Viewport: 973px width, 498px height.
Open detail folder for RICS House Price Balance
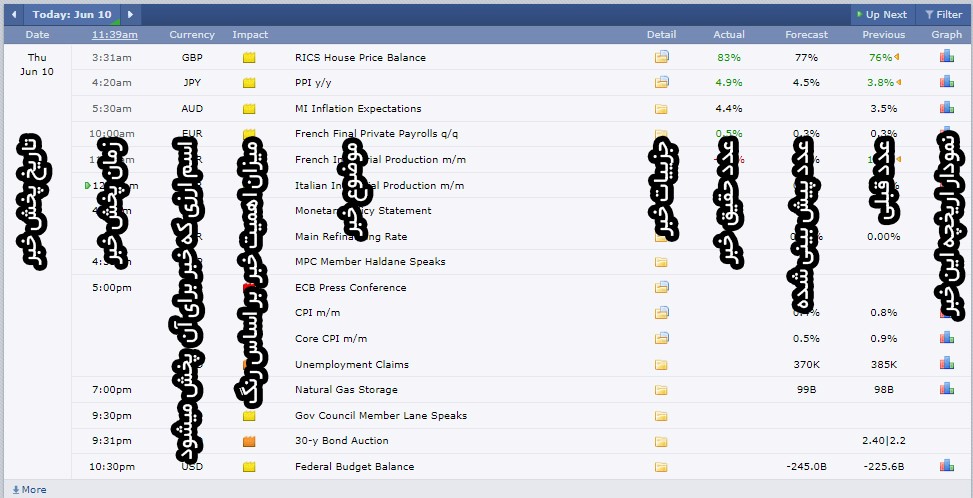coord(661,58)
